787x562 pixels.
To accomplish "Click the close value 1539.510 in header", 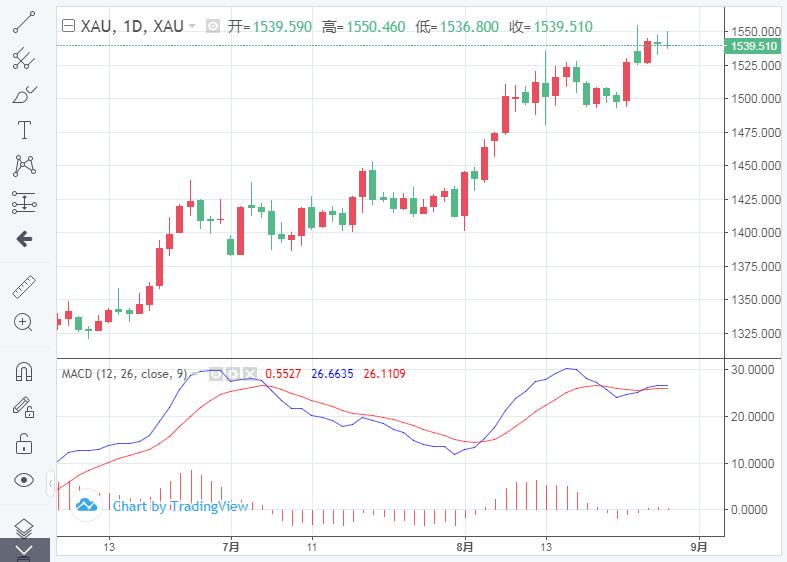I will pyautogui.click(x=563, y=26).
